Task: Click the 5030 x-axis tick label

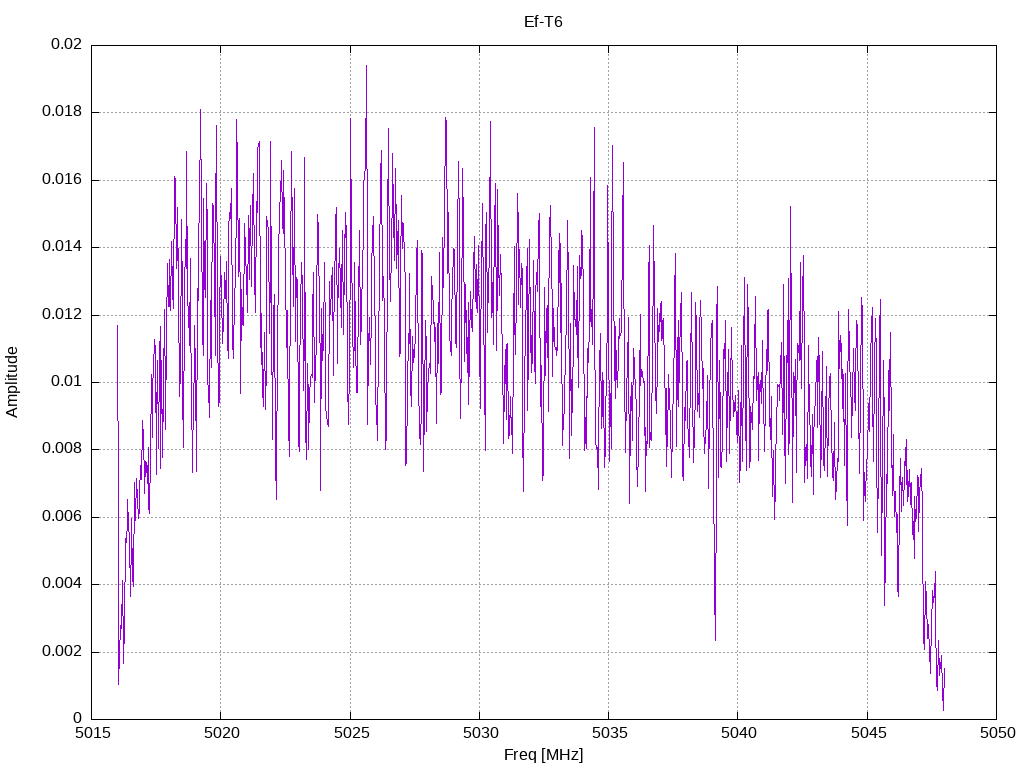Action: 480,733
